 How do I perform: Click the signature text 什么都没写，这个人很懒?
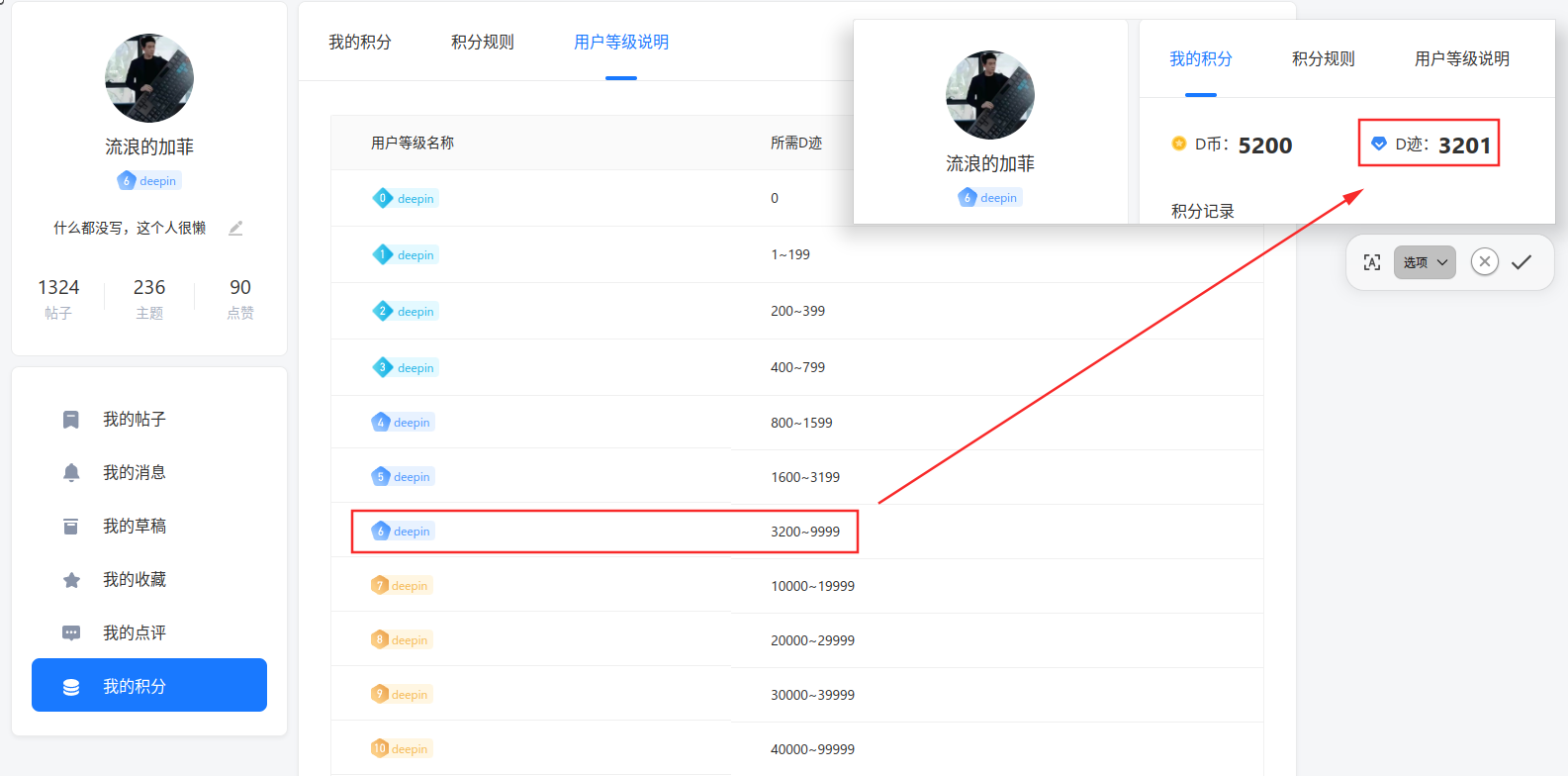tap(130, 228)
